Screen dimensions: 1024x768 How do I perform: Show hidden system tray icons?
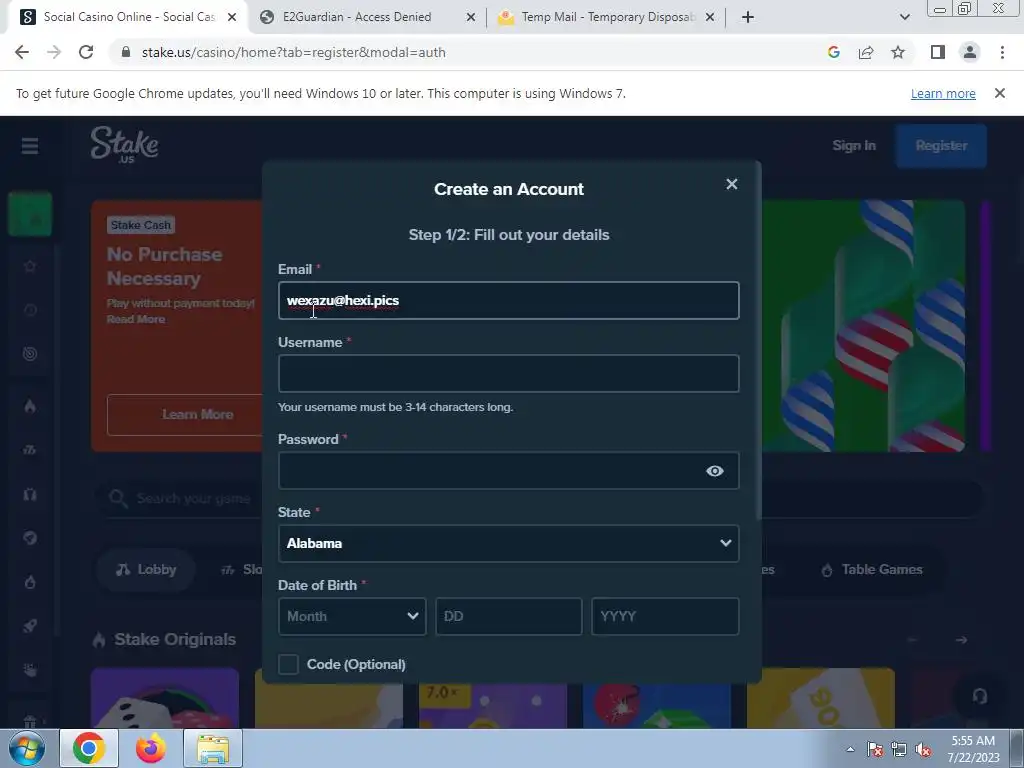pos(850,750)
